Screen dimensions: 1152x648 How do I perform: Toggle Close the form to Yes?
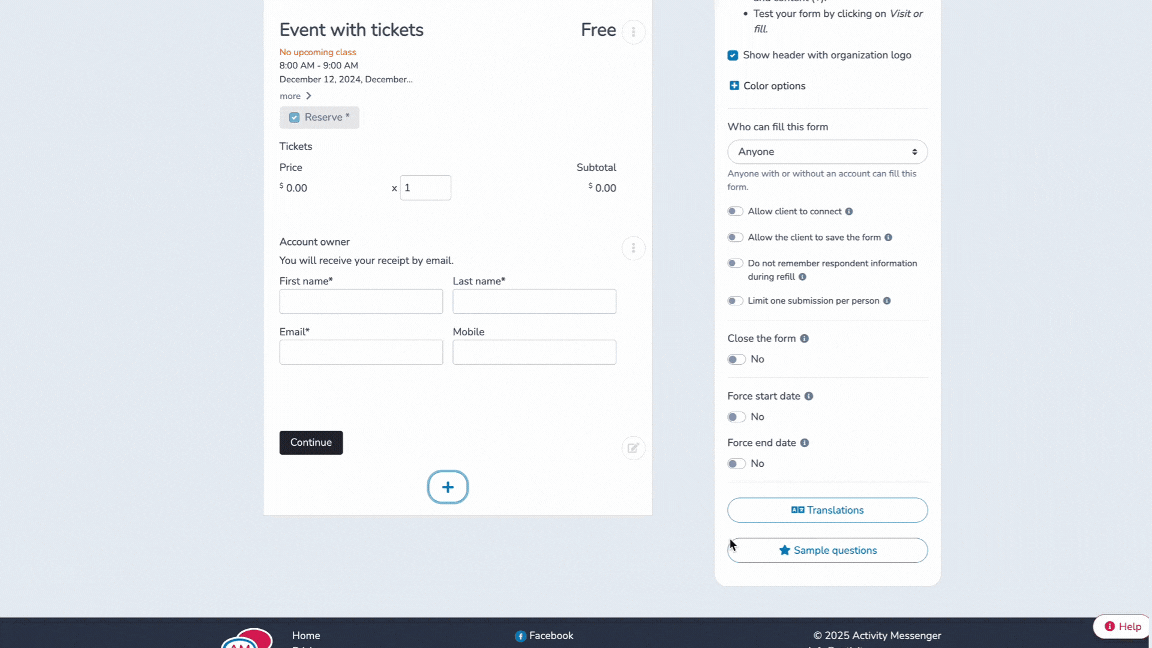click(x=735, y=359)
